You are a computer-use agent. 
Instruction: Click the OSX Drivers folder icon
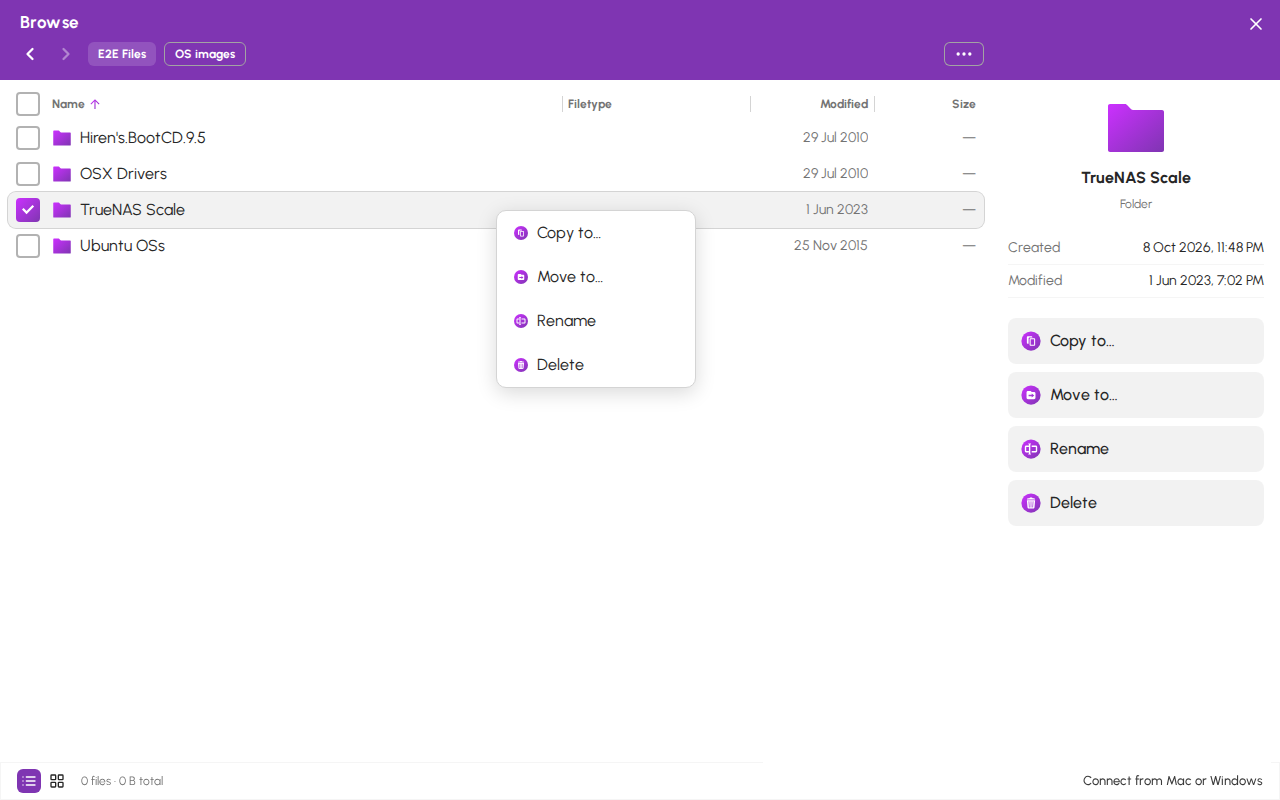[x=62, y=174]
